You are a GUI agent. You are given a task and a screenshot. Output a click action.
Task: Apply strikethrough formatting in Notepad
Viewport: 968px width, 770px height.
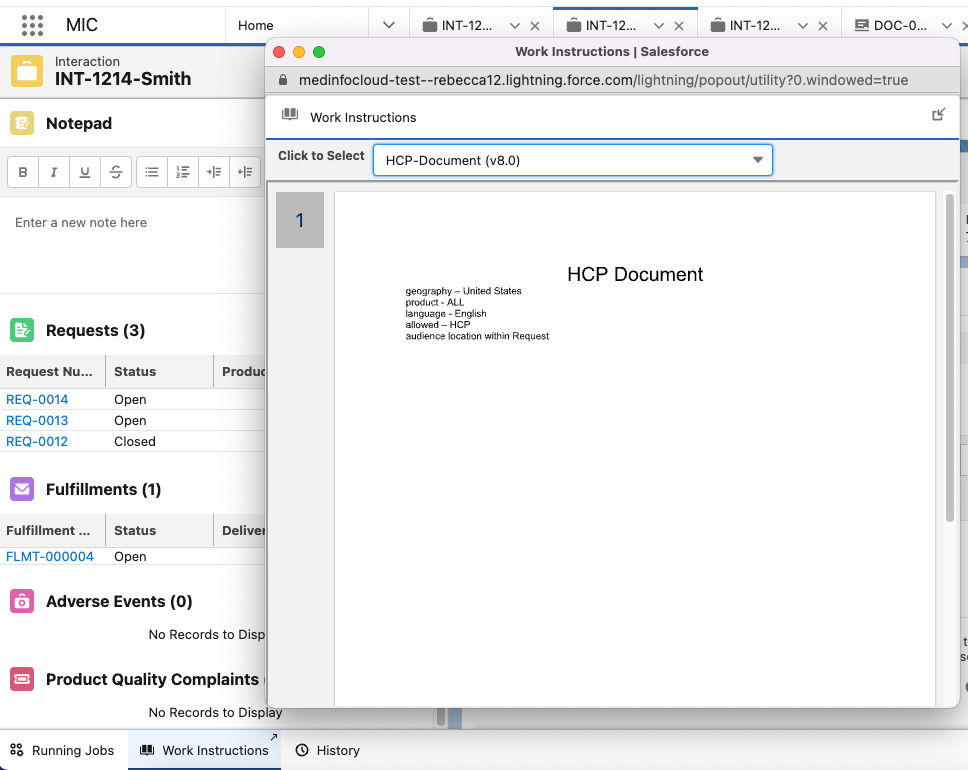pos(116,172)
